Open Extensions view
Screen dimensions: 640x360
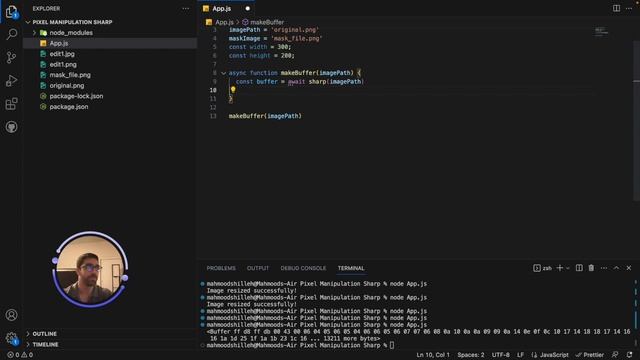tap(11, 104)
